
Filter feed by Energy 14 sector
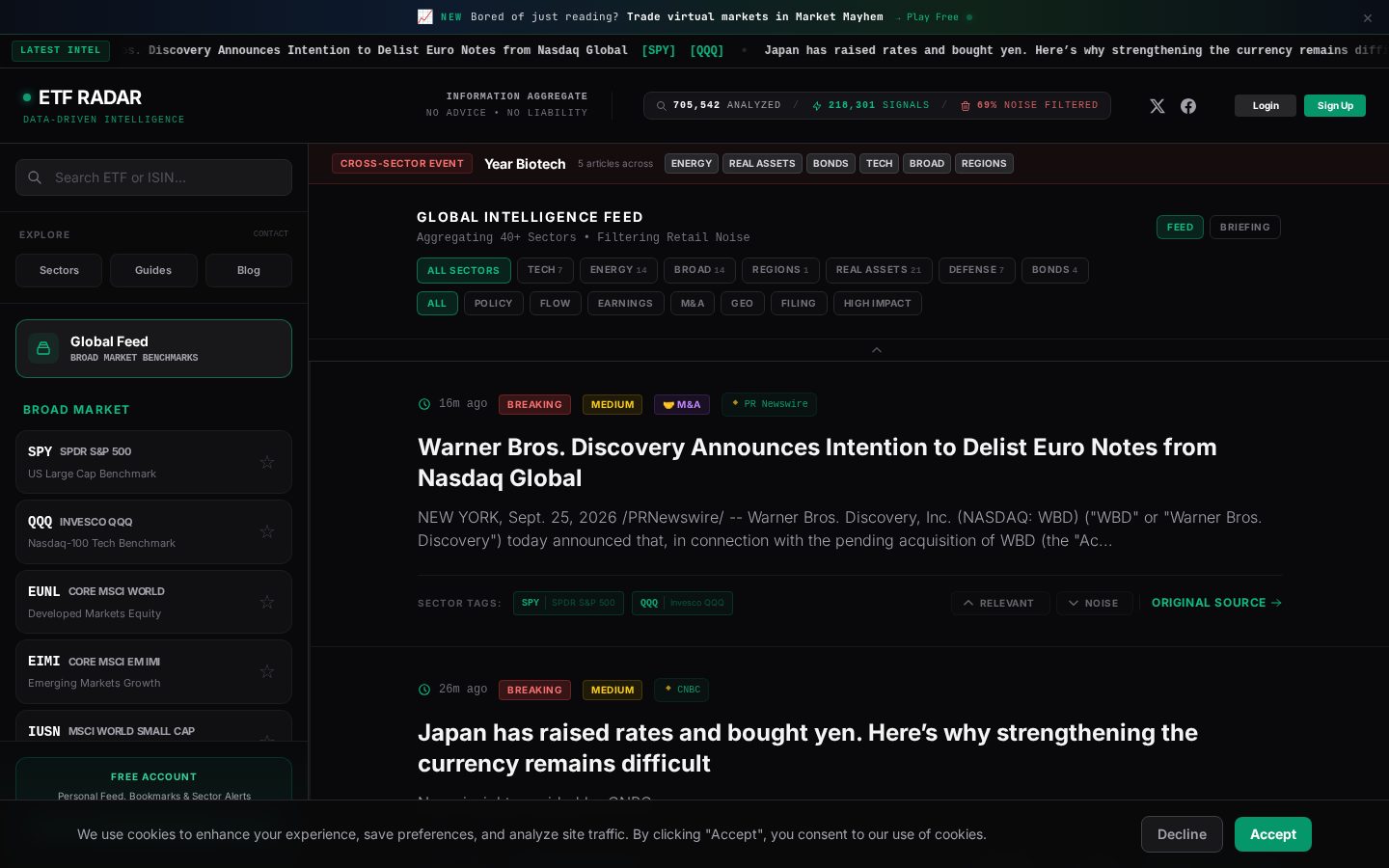[618, 270]
